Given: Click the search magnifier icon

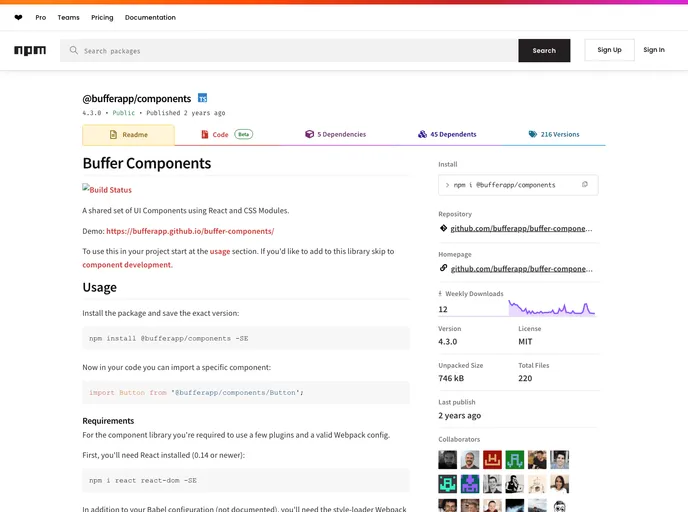Looking at the screenshot, I should pos(74,50).
